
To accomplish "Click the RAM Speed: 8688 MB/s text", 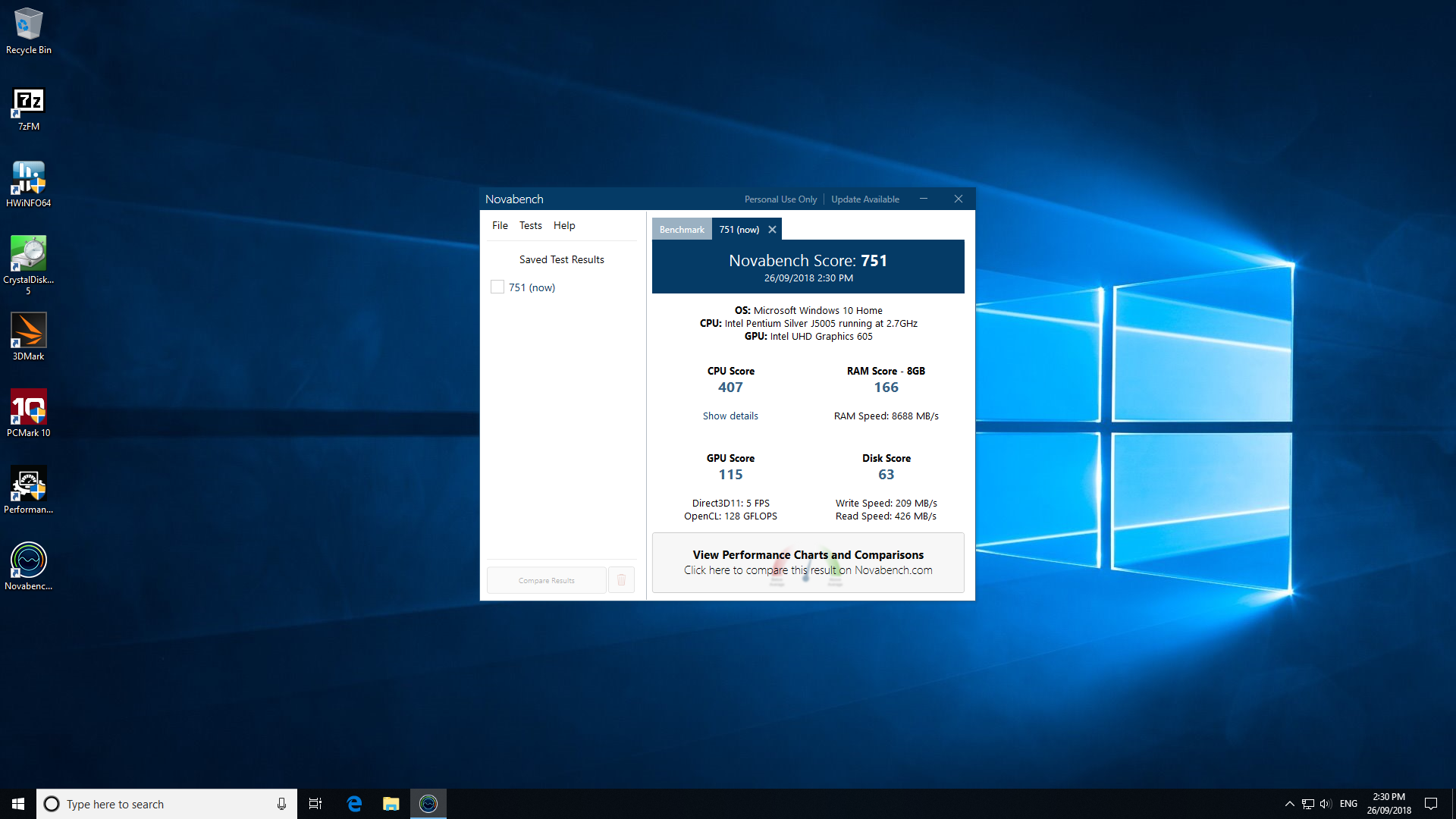I will click(886, 416).
